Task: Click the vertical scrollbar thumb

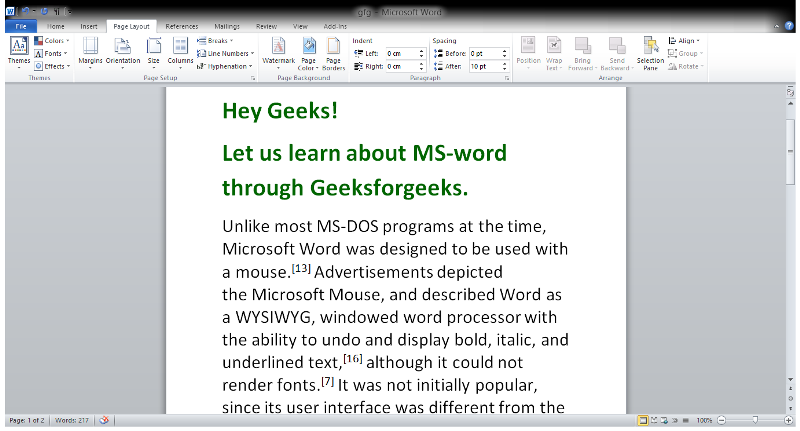Action: coord(790,151)
